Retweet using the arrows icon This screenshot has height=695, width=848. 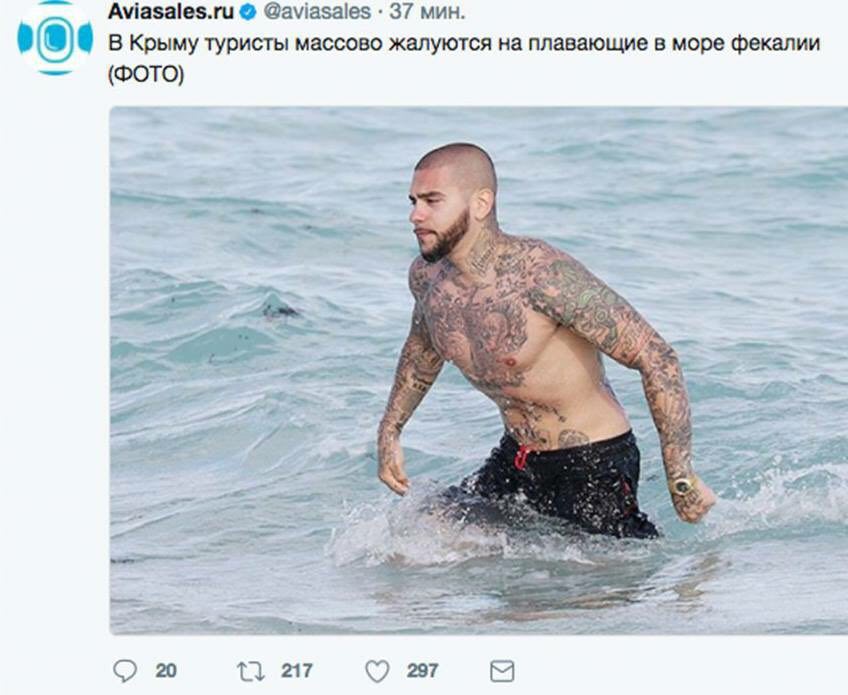tap(251, 671)
